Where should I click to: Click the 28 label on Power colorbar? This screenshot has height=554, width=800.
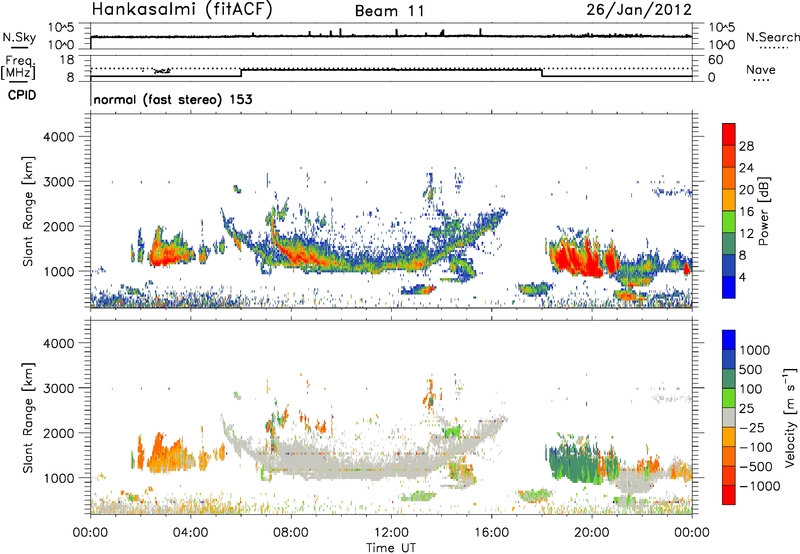click(746, 146)
